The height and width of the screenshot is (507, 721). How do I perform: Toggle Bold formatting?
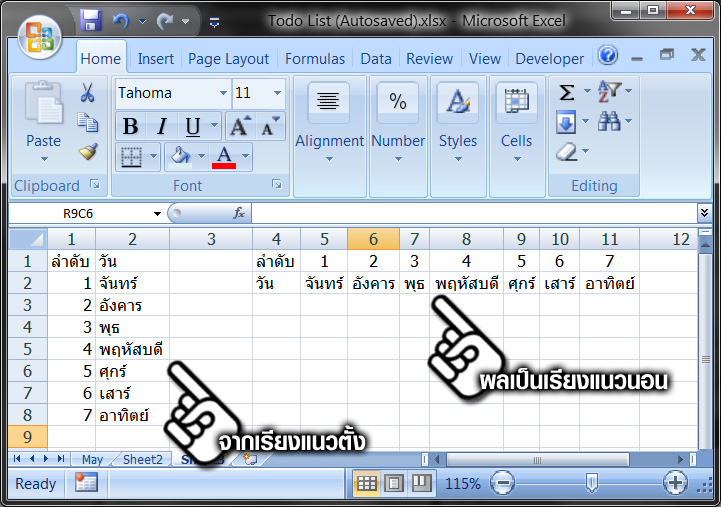(x=130, y=126)
